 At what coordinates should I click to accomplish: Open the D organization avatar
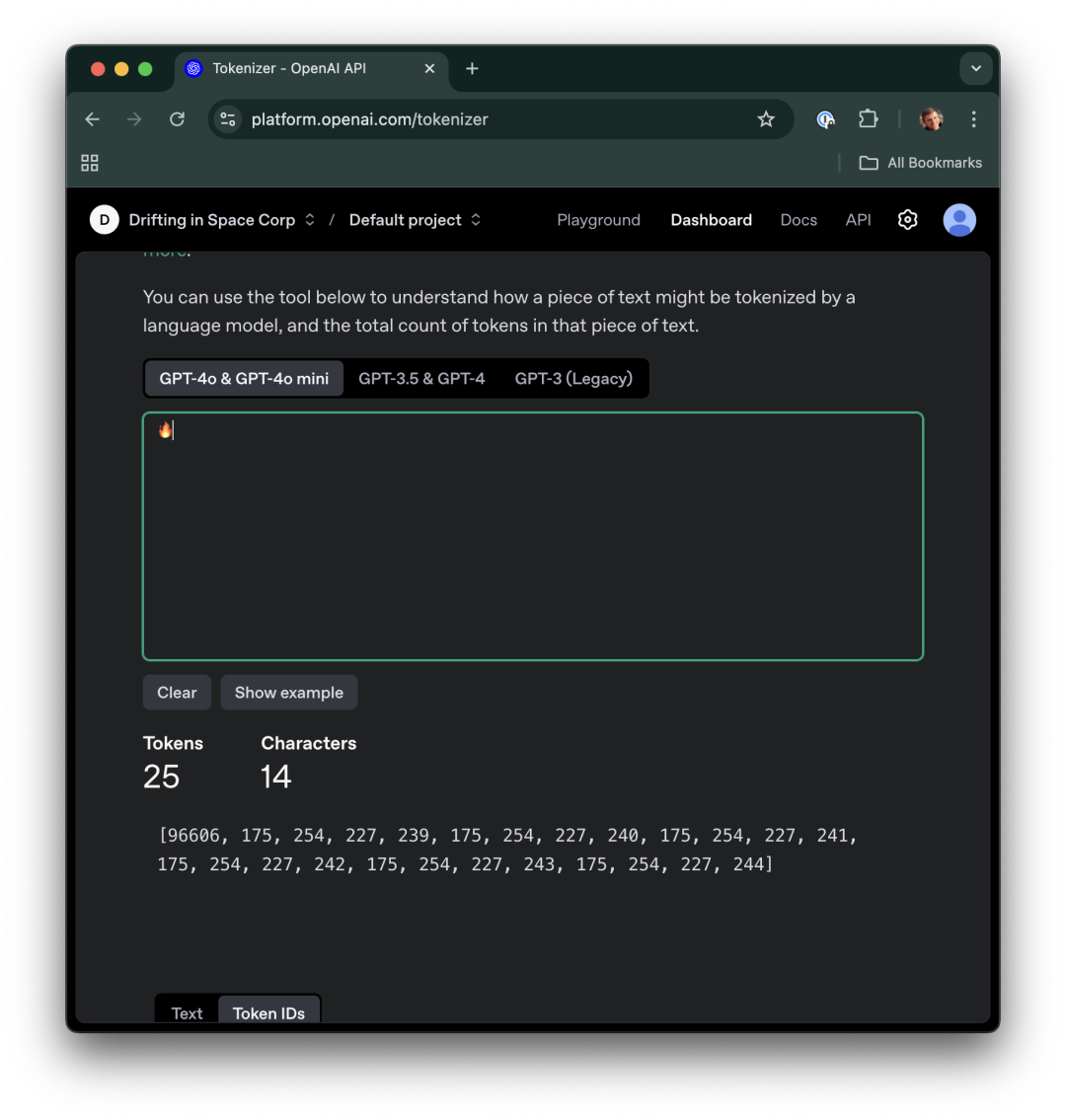105,220
